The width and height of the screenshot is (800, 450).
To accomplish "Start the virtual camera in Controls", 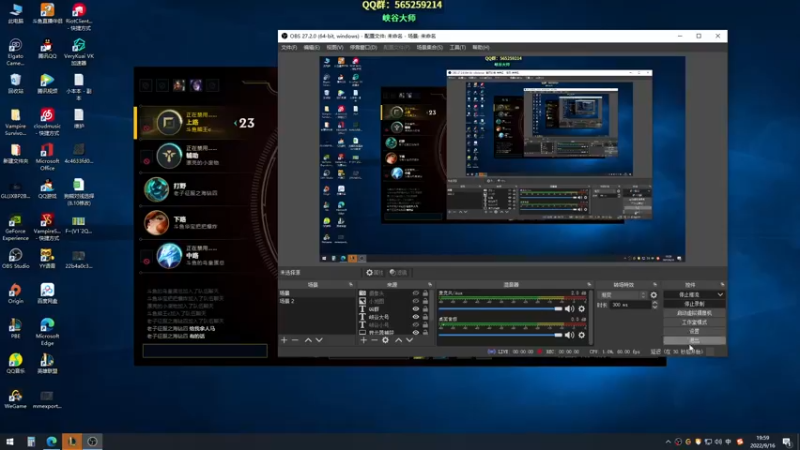I will 694,313.
